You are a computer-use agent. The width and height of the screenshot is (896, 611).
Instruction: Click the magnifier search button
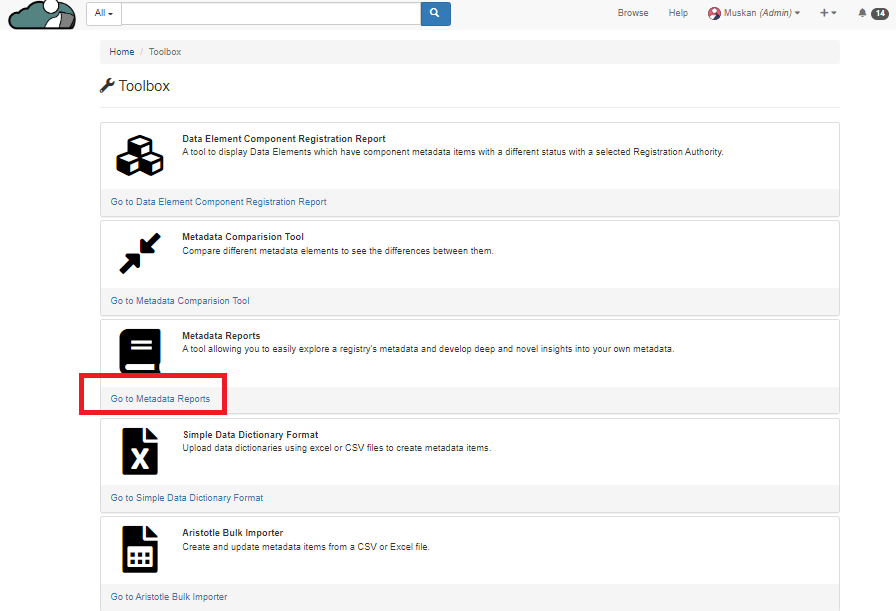point(435,13)
